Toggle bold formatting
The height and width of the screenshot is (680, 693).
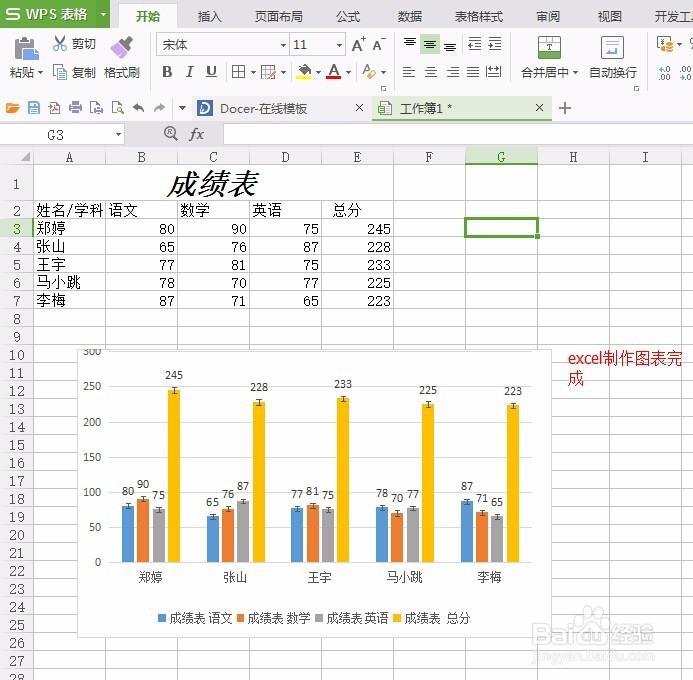click(167, 71)
